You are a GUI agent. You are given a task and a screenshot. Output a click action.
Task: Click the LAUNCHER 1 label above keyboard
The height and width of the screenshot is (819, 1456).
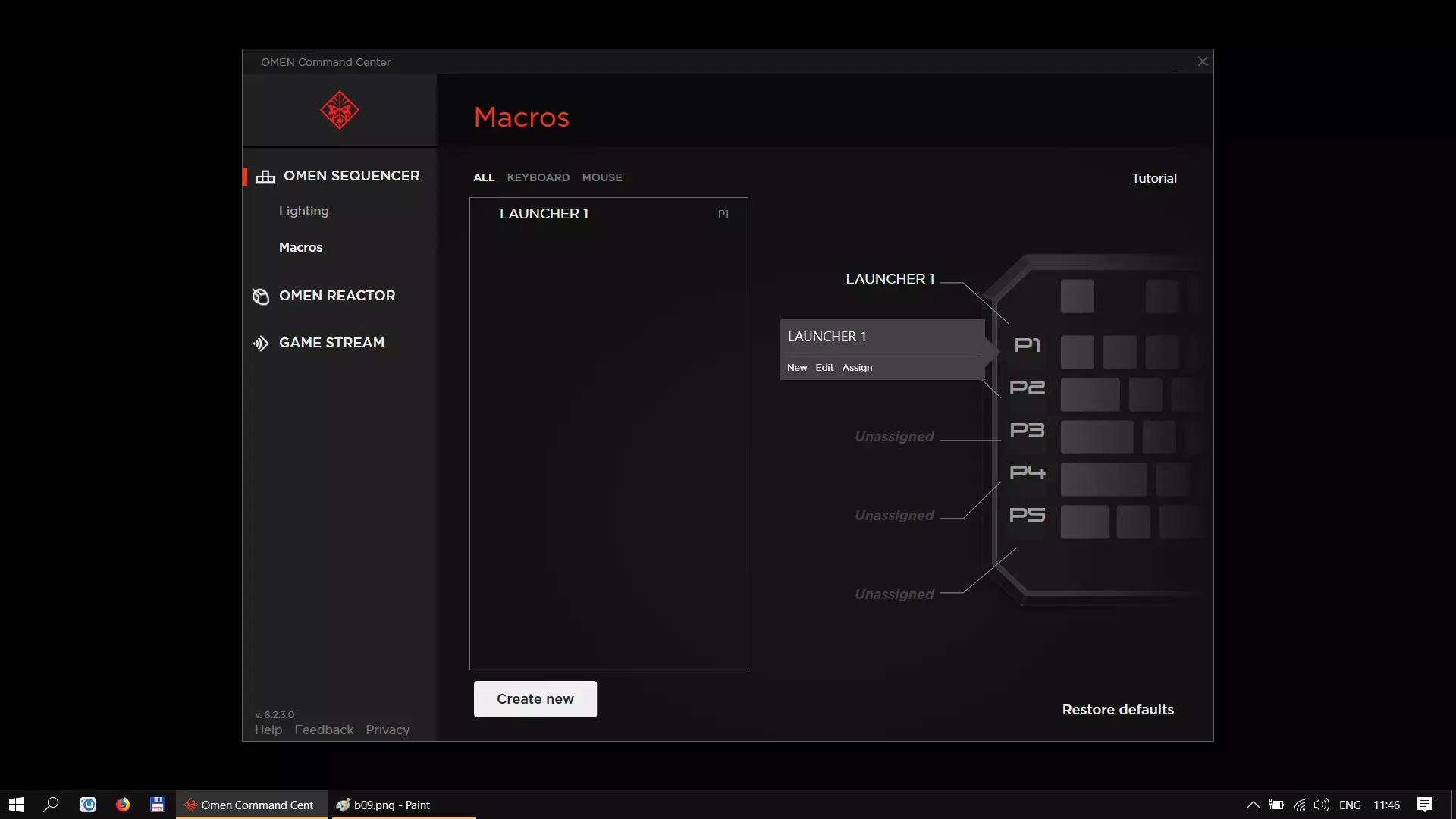(x=890, y=279)
